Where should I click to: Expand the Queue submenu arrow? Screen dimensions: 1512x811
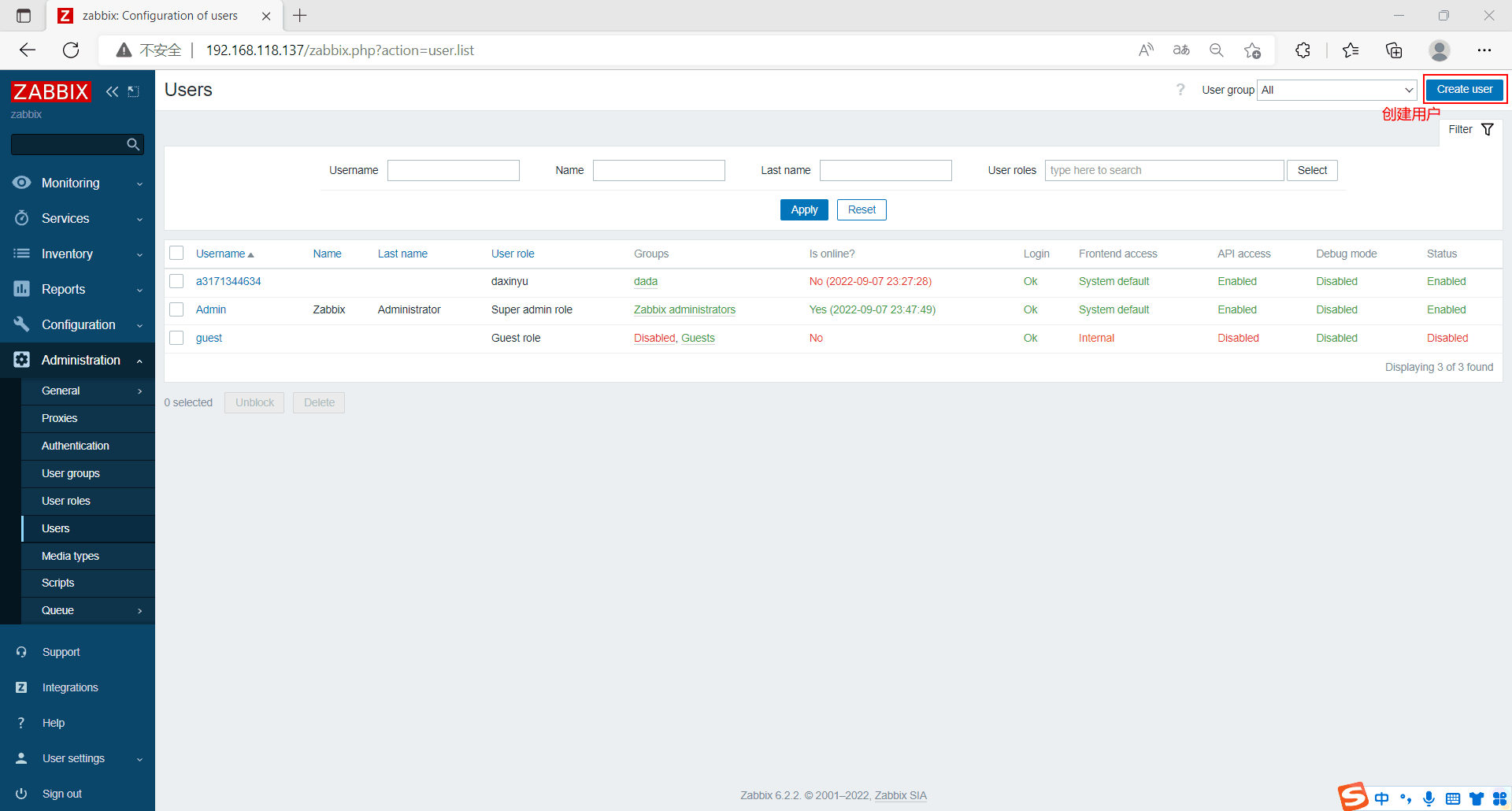pos(140,610)
